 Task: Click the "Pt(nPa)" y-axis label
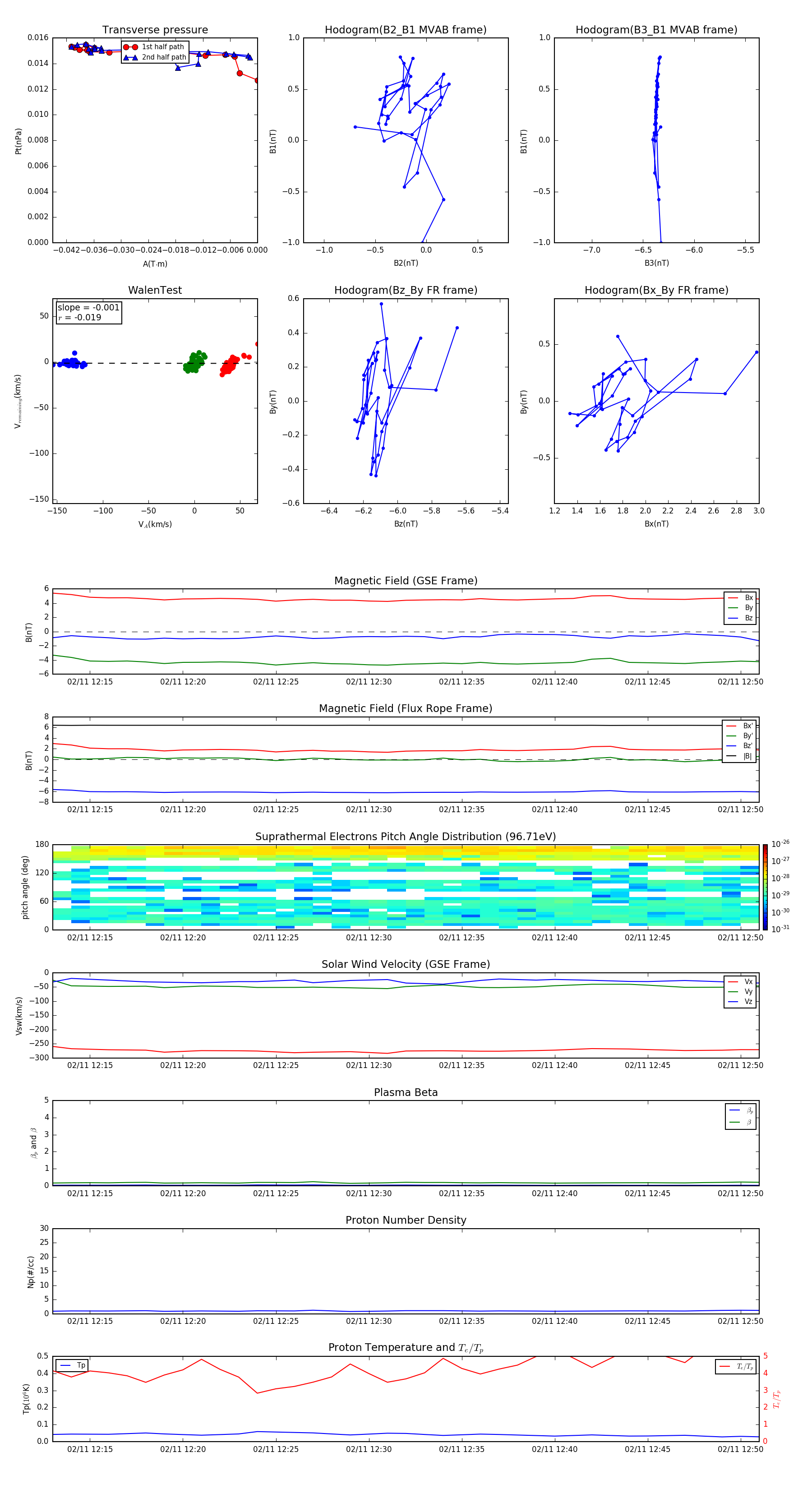[x=18, y=140]
